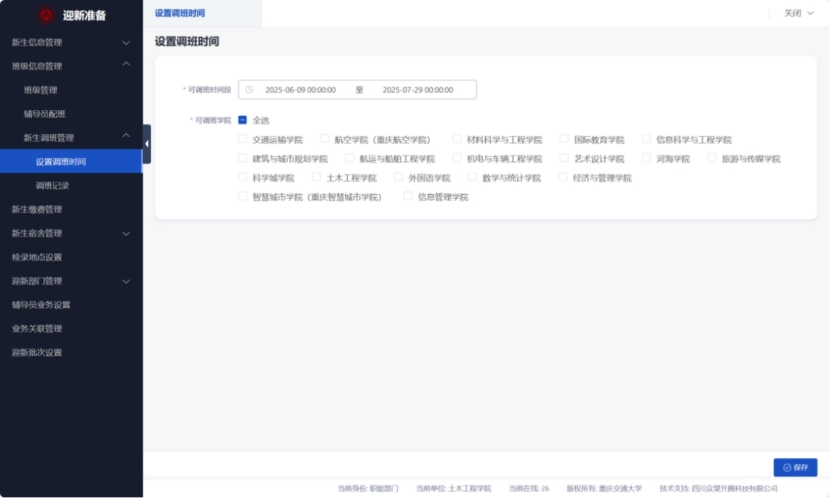Viewport: 831px width, 498px height.
Task: Expand the 新生信息管理 menu chevron
Action: pyautogui.click(x=126, y=43)
